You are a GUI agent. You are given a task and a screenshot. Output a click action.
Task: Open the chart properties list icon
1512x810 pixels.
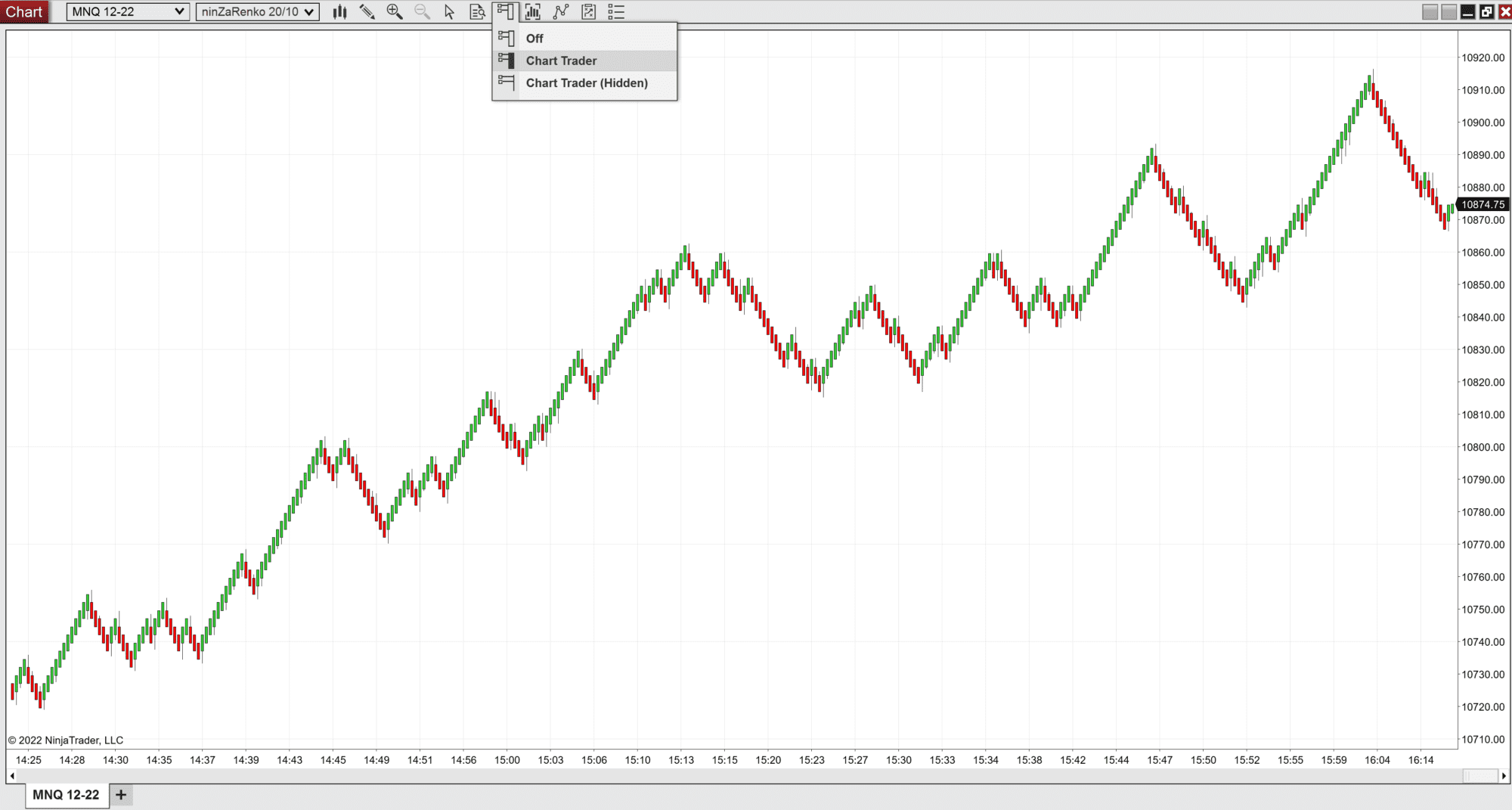[x=615, y=11]
